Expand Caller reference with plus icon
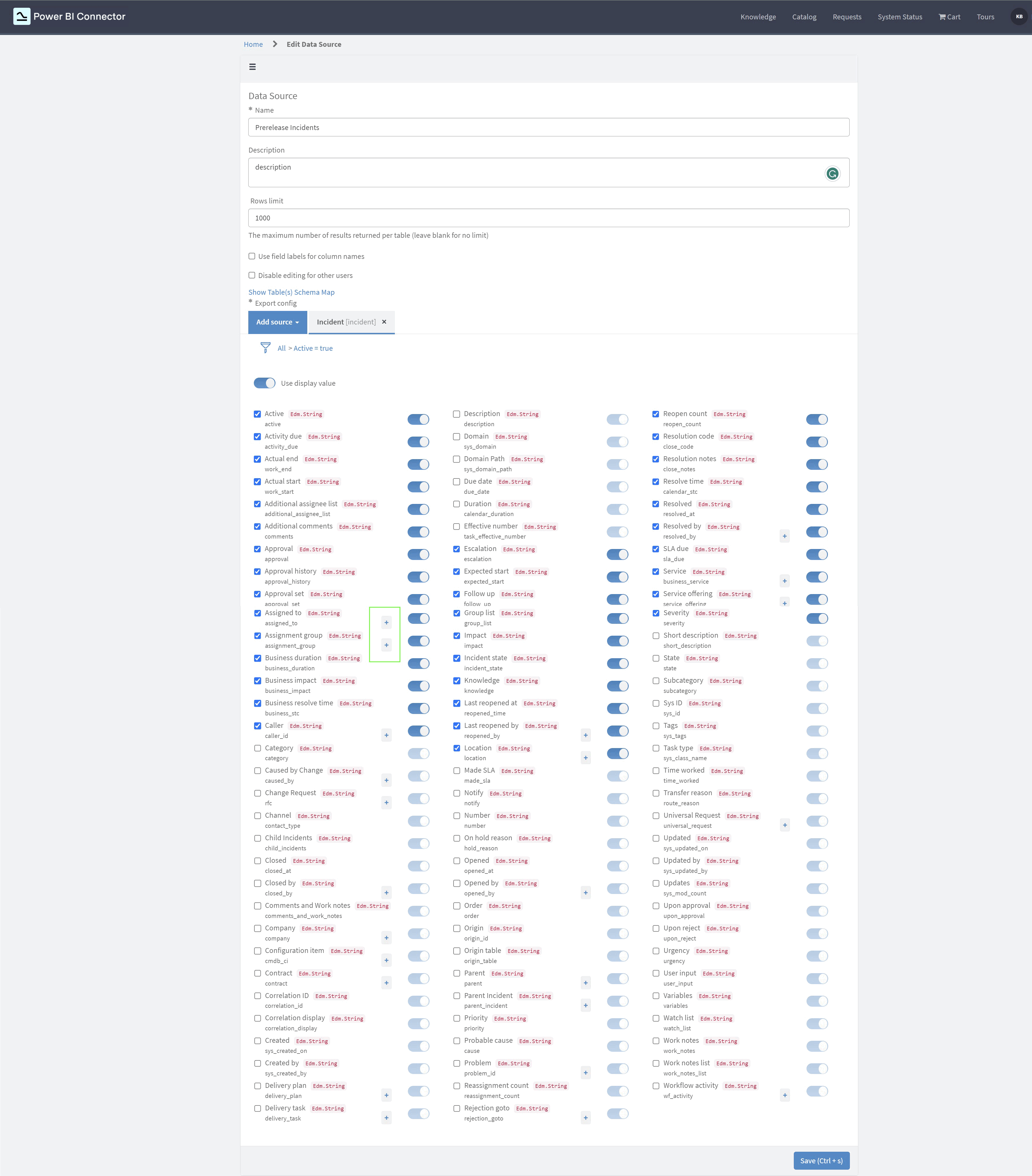The image size is (1032, 1176). point(386,735)
